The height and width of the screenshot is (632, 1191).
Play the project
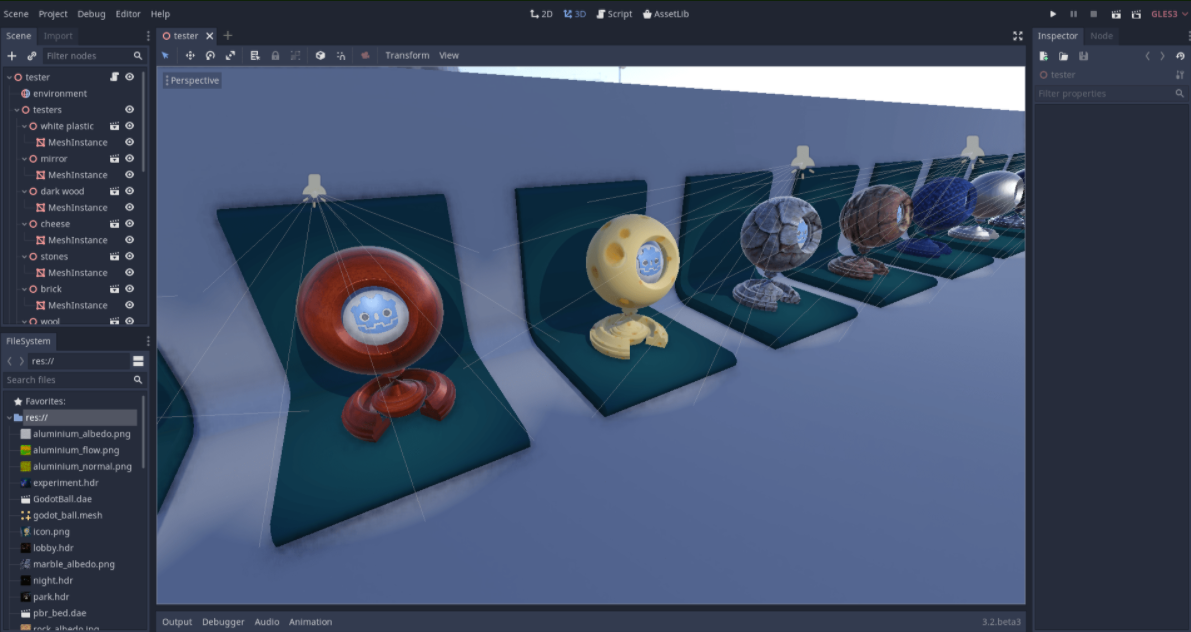[1053, 14]
